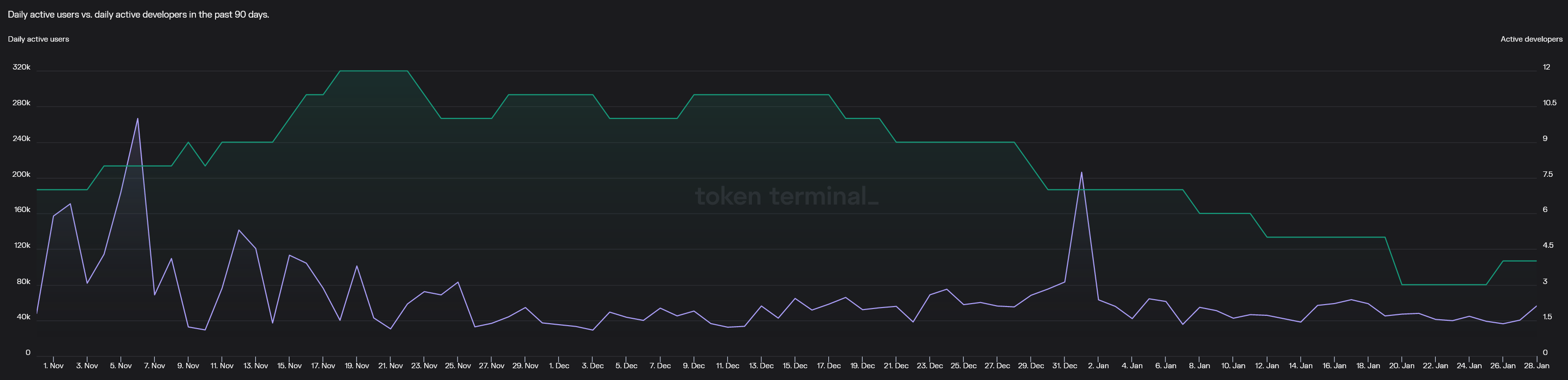Click the "240k" axis value
The width and height of the screenshot is (1568, 380).
pos(21,139)
